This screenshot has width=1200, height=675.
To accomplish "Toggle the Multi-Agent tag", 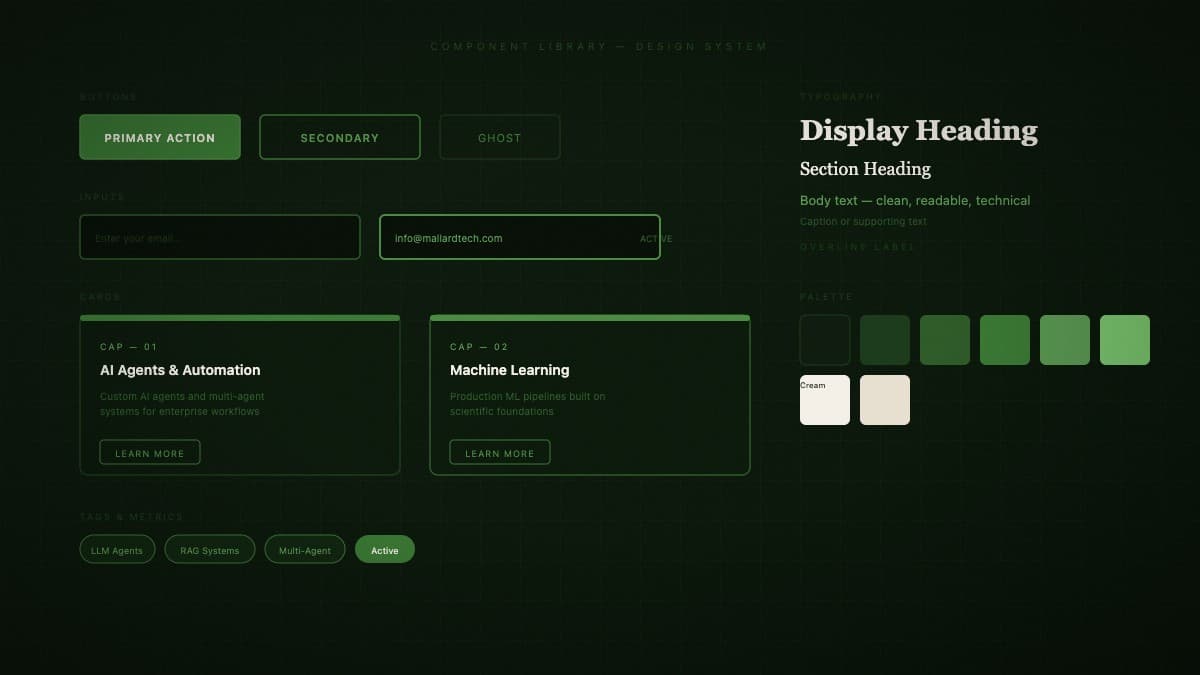I will tap(305, 549).
